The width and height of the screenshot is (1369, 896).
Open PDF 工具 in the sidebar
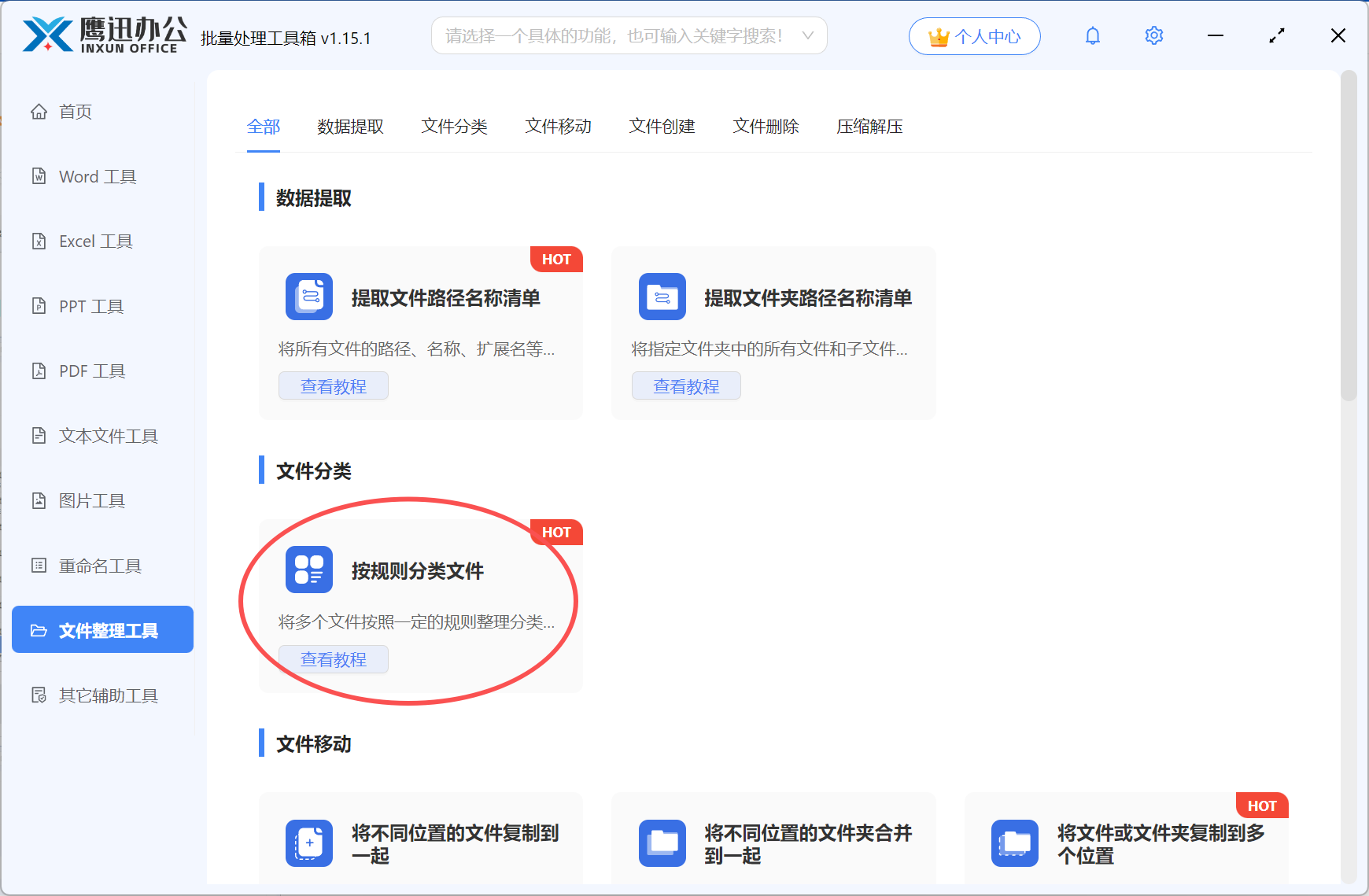[x=102, y=371]
